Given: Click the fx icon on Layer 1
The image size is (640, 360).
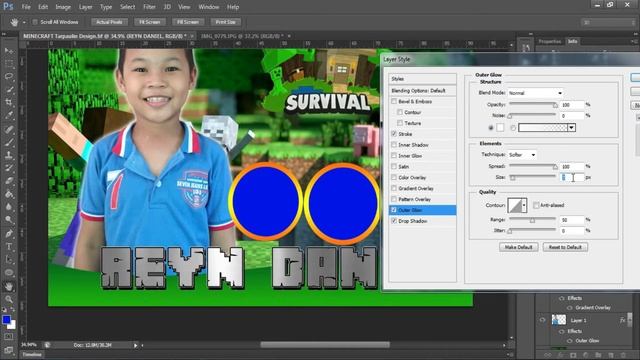Looking at the screenshot, I should coord(622,320).
